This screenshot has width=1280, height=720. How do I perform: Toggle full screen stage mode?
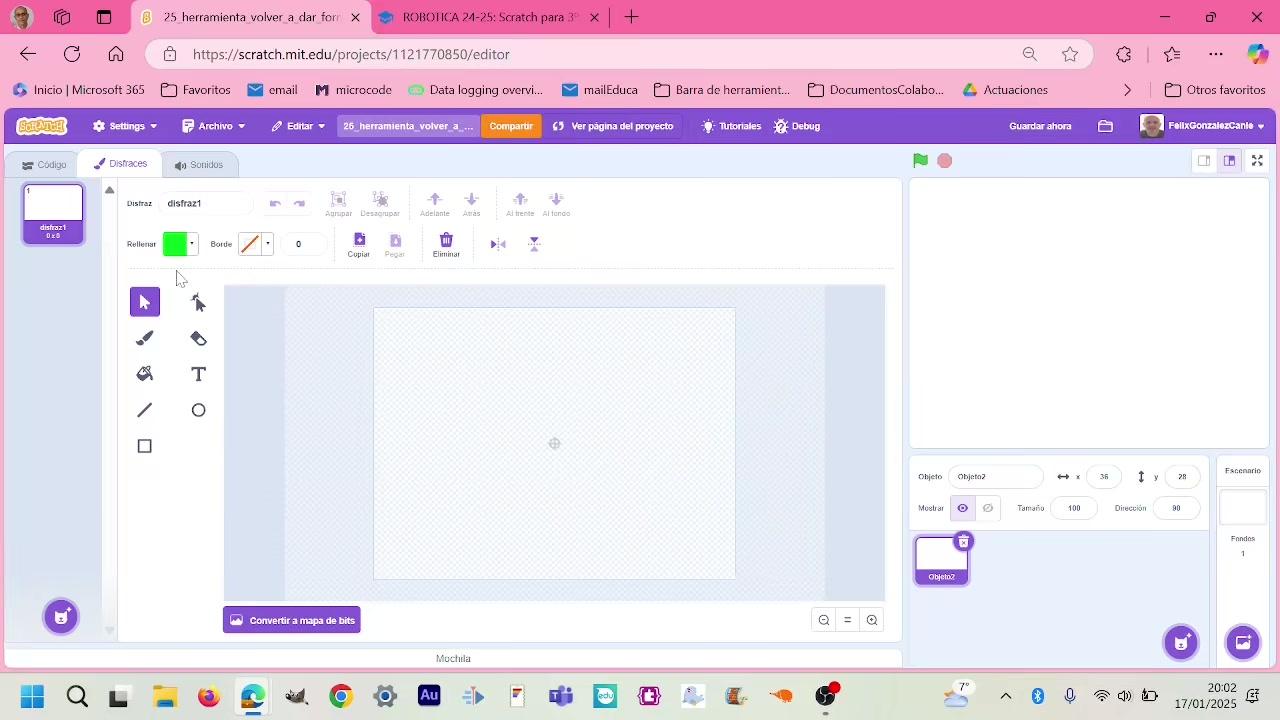(x=1258, y=161)
